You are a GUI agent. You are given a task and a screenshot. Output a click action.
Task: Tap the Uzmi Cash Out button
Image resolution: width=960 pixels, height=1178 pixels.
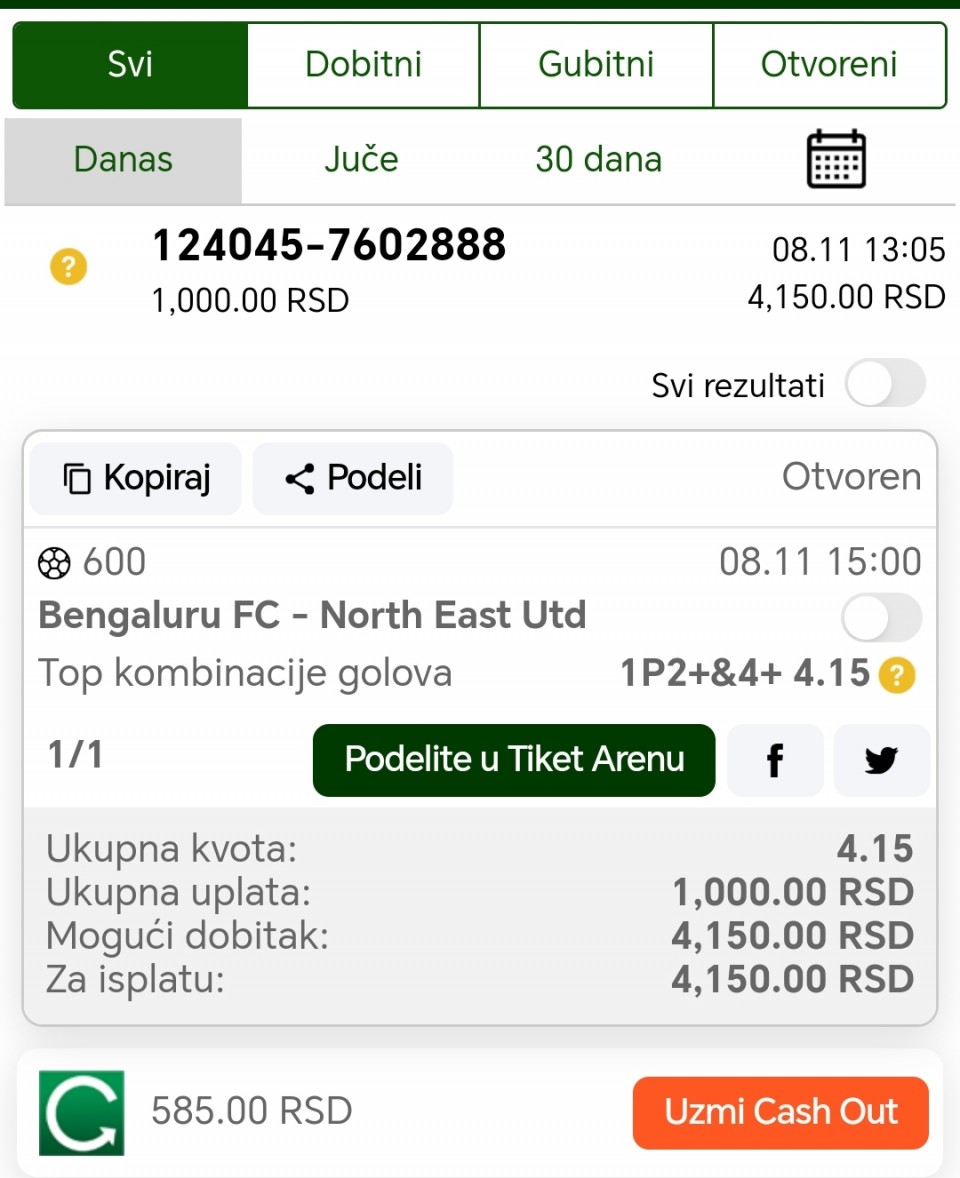781,1112
